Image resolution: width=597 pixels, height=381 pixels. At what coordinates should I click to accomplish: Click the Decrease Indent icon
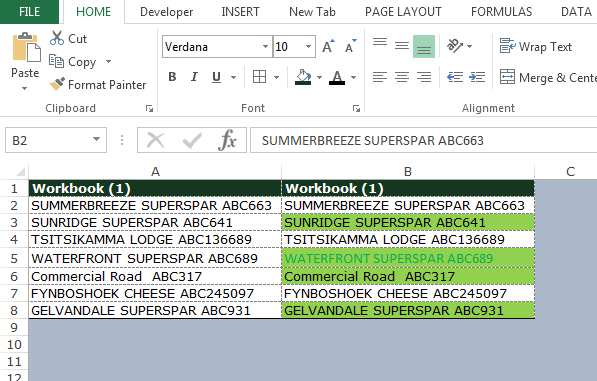pyautogui.click(x=455, y=77)
